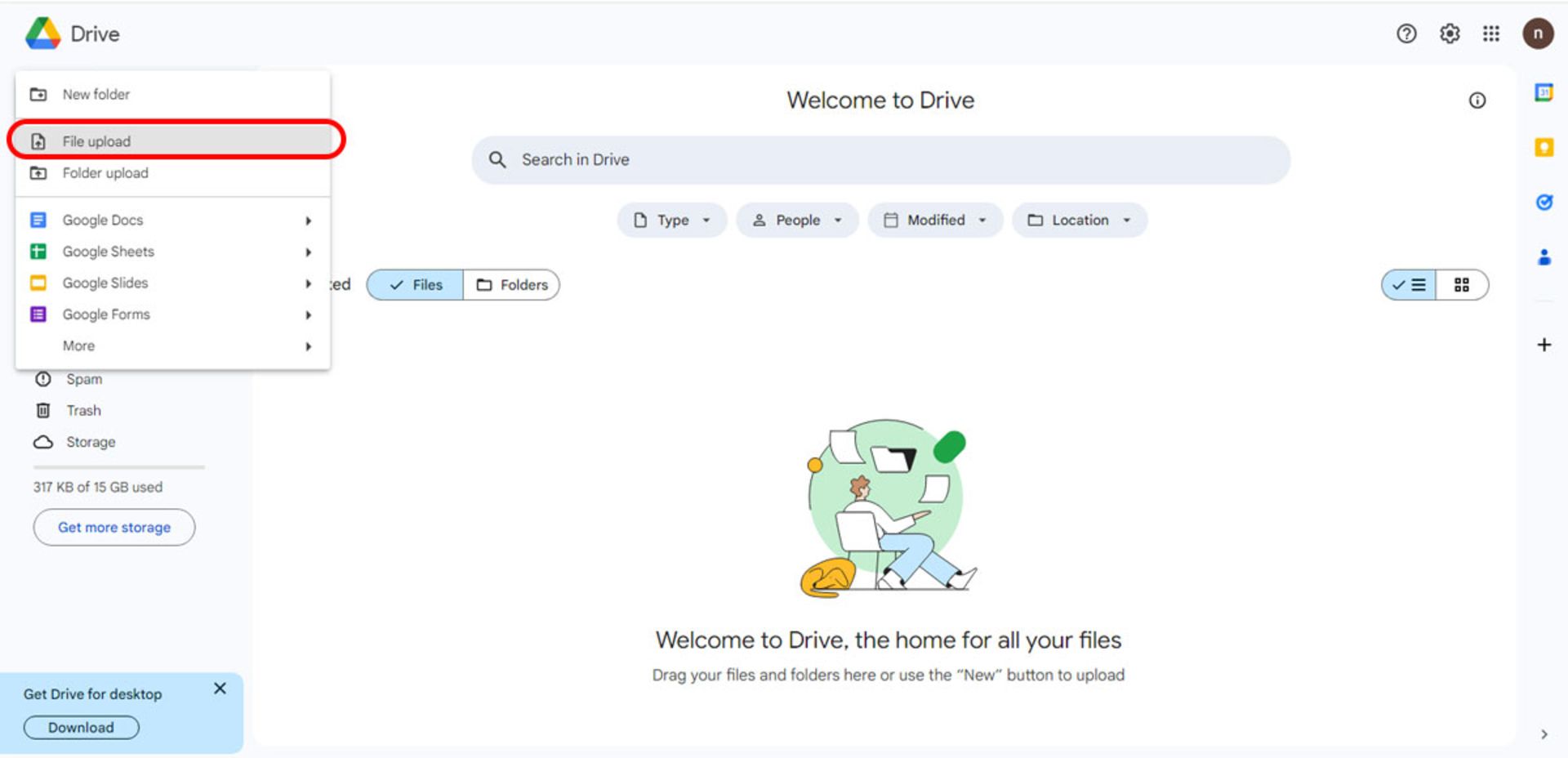Screen dimensions: 1568x758
Task: Click the Google Slides yellow icon
Action: coord(38,283)
